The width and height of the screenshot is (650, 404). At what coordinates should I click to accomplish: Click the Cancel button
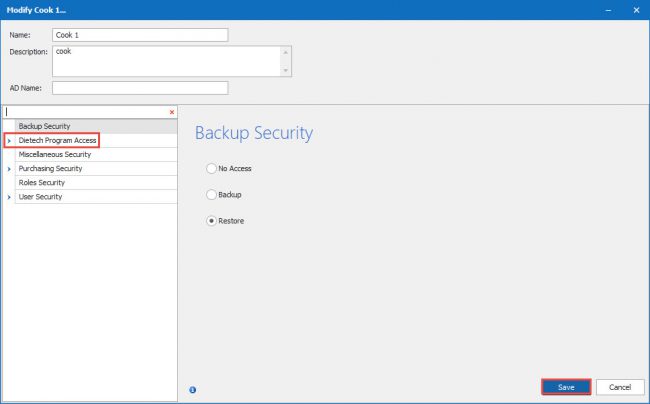(x=619, y=386)
